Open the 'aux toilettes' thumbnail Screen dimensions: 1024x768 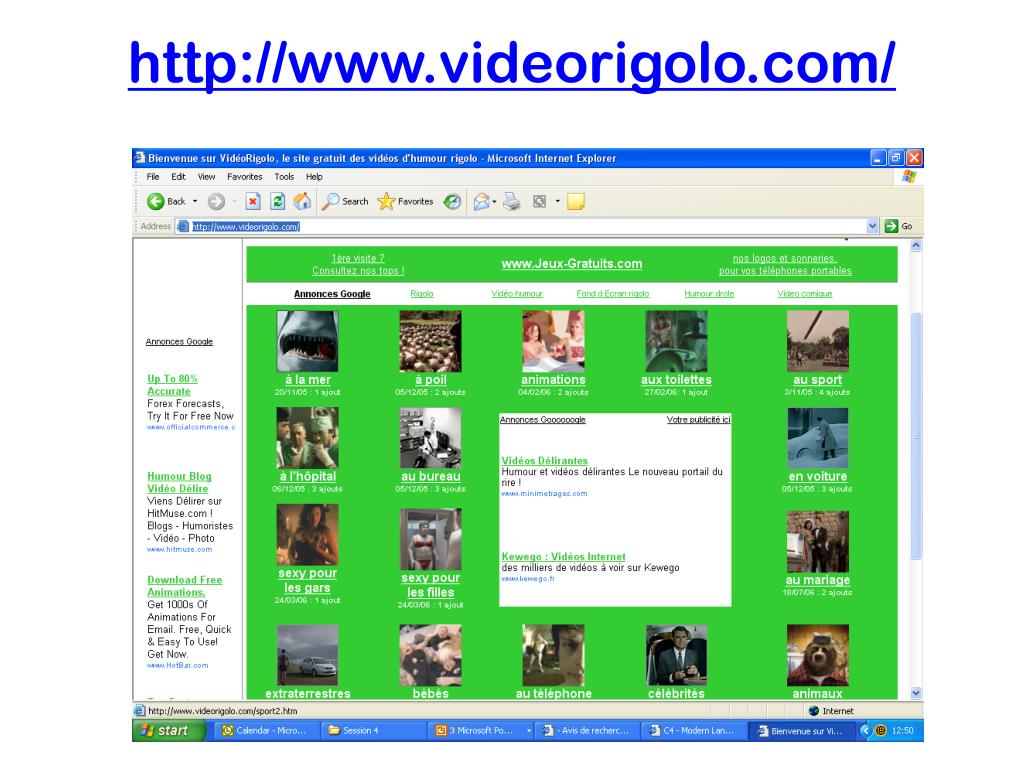(x=676, y=341)
